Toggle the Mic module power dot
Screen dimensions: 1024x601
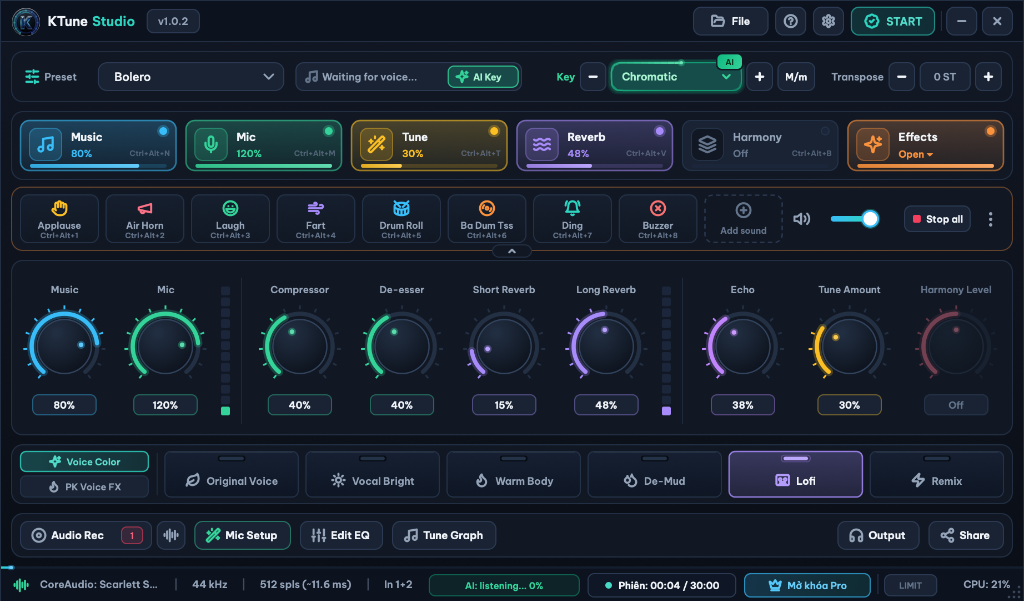[328, 131]
